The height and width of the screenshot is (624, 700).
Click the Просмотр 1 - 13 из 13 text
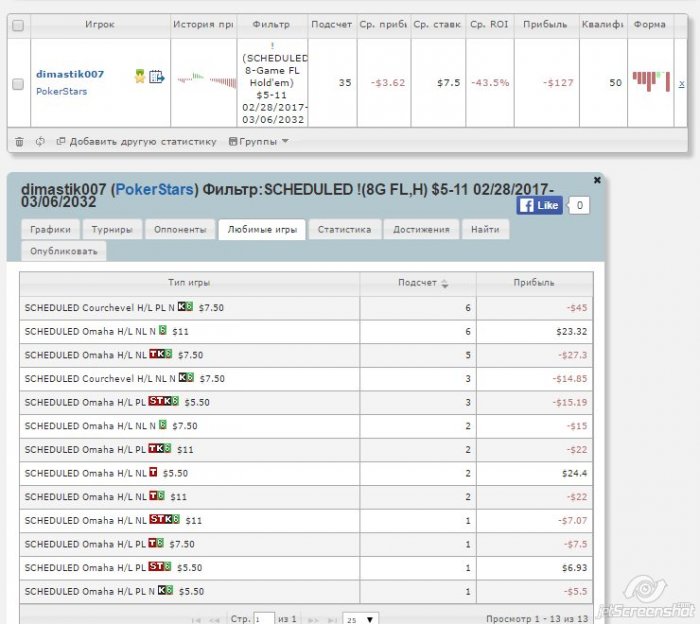[x=537, y=619]
